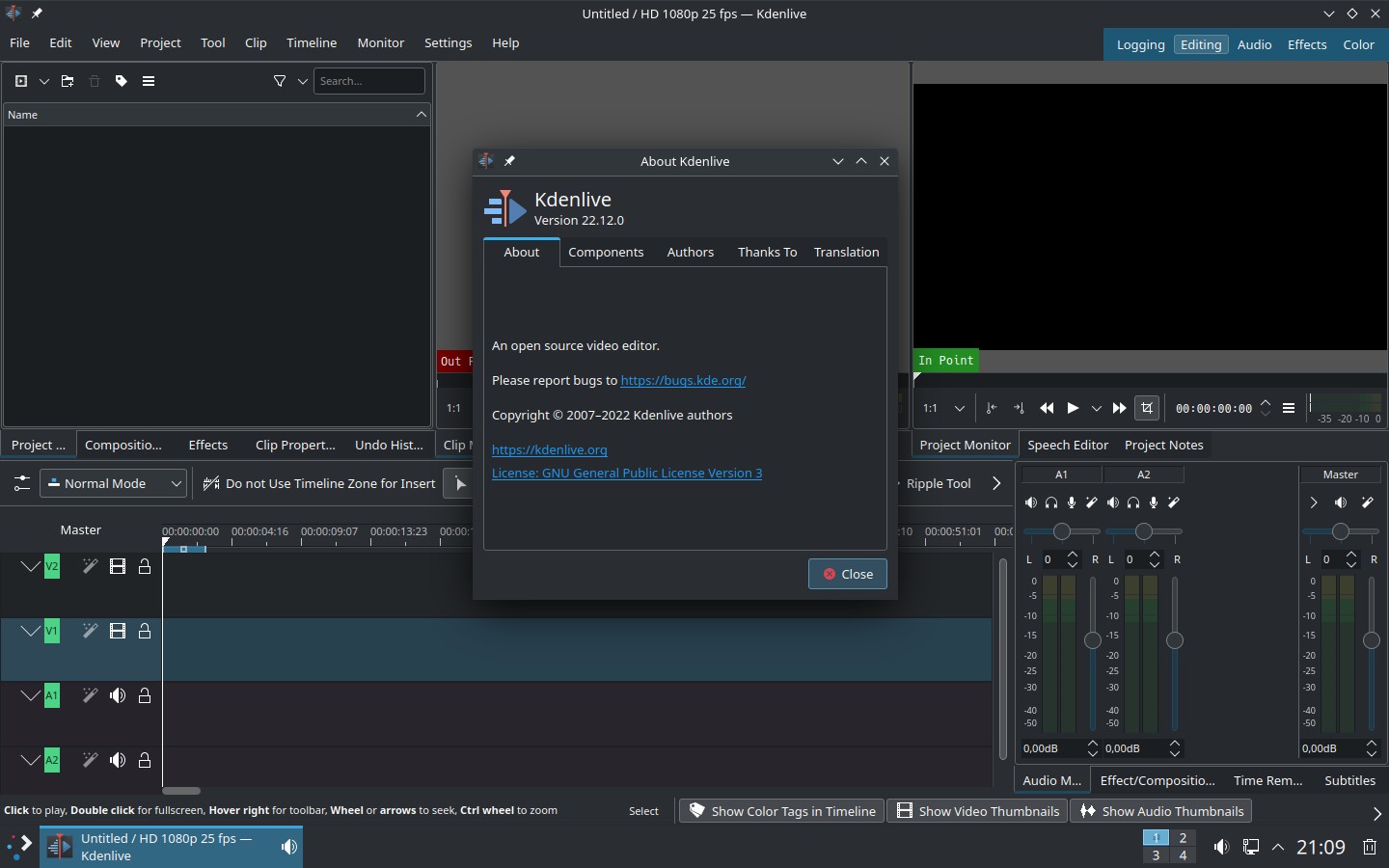1389x868 pixels.
Task: Expand timeline toolbar overflow after Ripple Tool
Action: (996, 483)
